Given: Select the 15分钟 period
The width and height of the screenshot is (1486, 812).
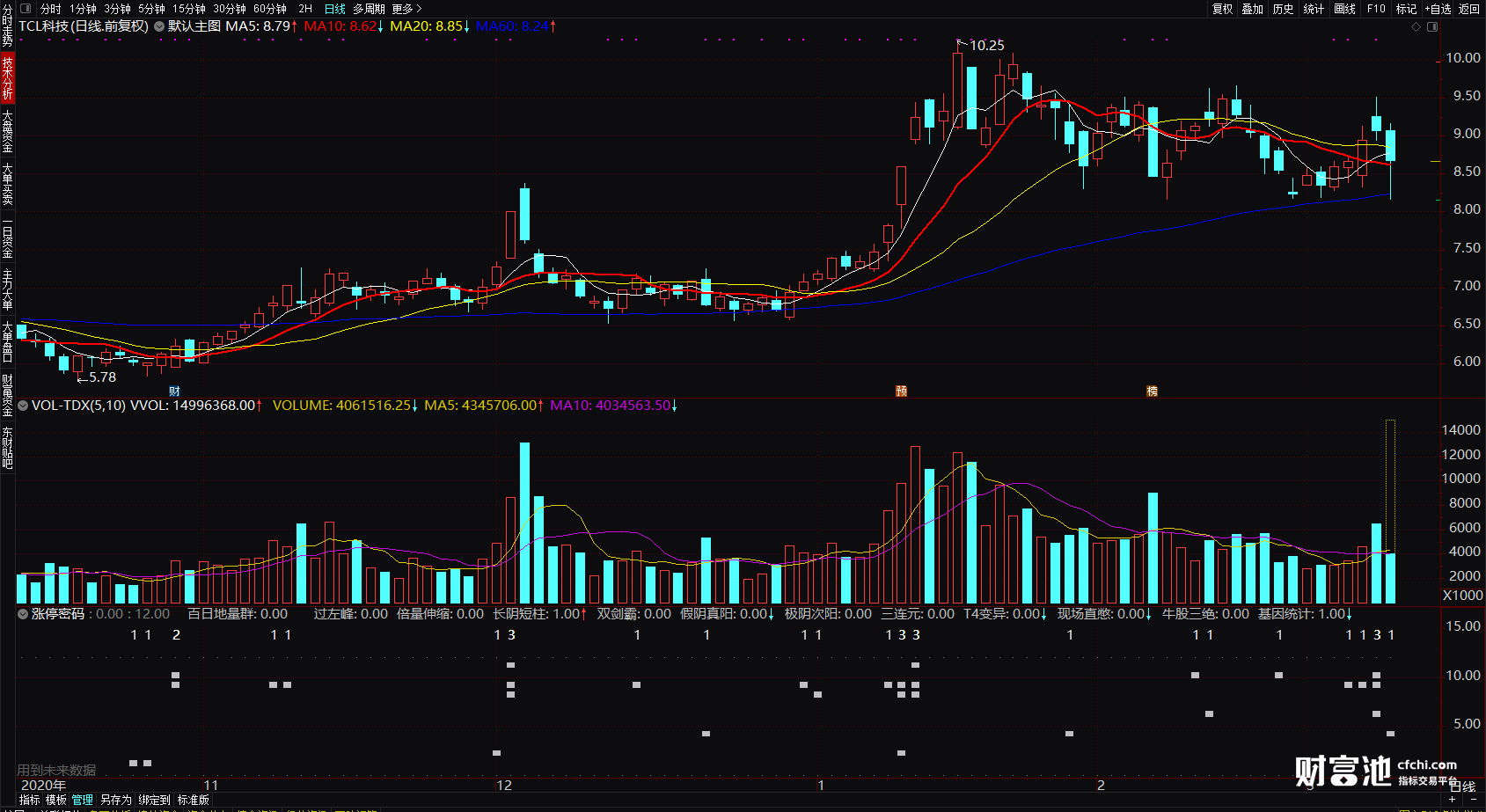Looking at the screenshot, I should tap(189, 9).
